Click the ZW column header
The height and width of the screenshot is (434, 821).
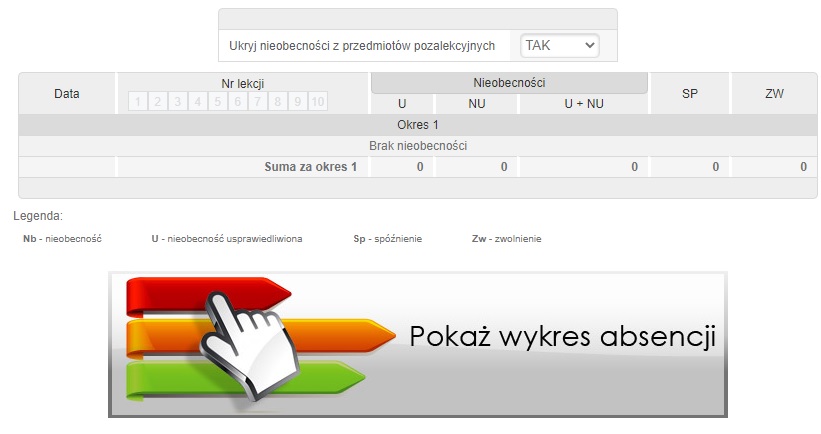[774, 94]
